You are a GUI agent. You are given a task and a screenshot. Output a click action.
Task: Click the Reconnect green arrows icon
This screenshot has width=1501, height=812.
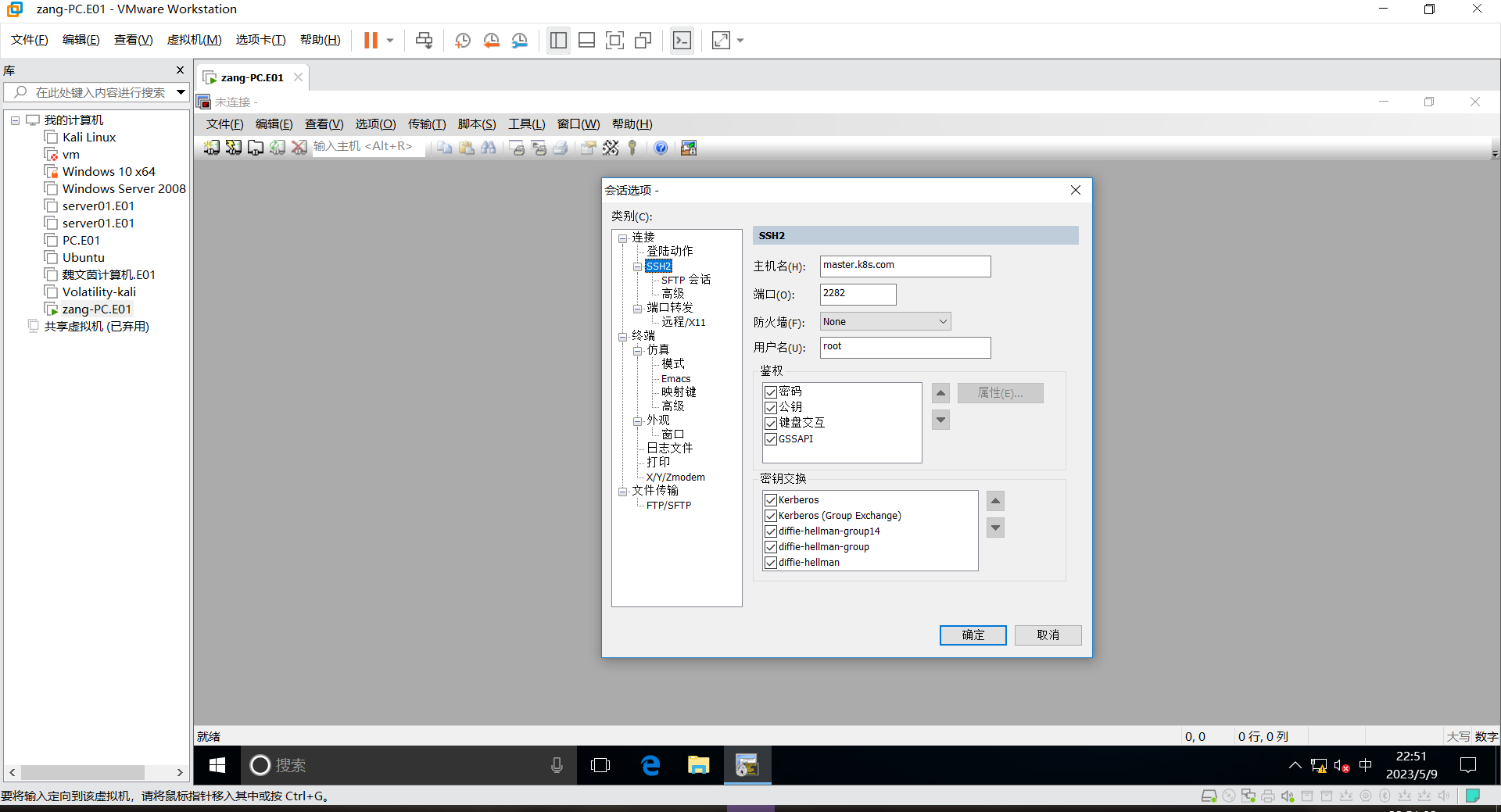click(x=278, y=148)
